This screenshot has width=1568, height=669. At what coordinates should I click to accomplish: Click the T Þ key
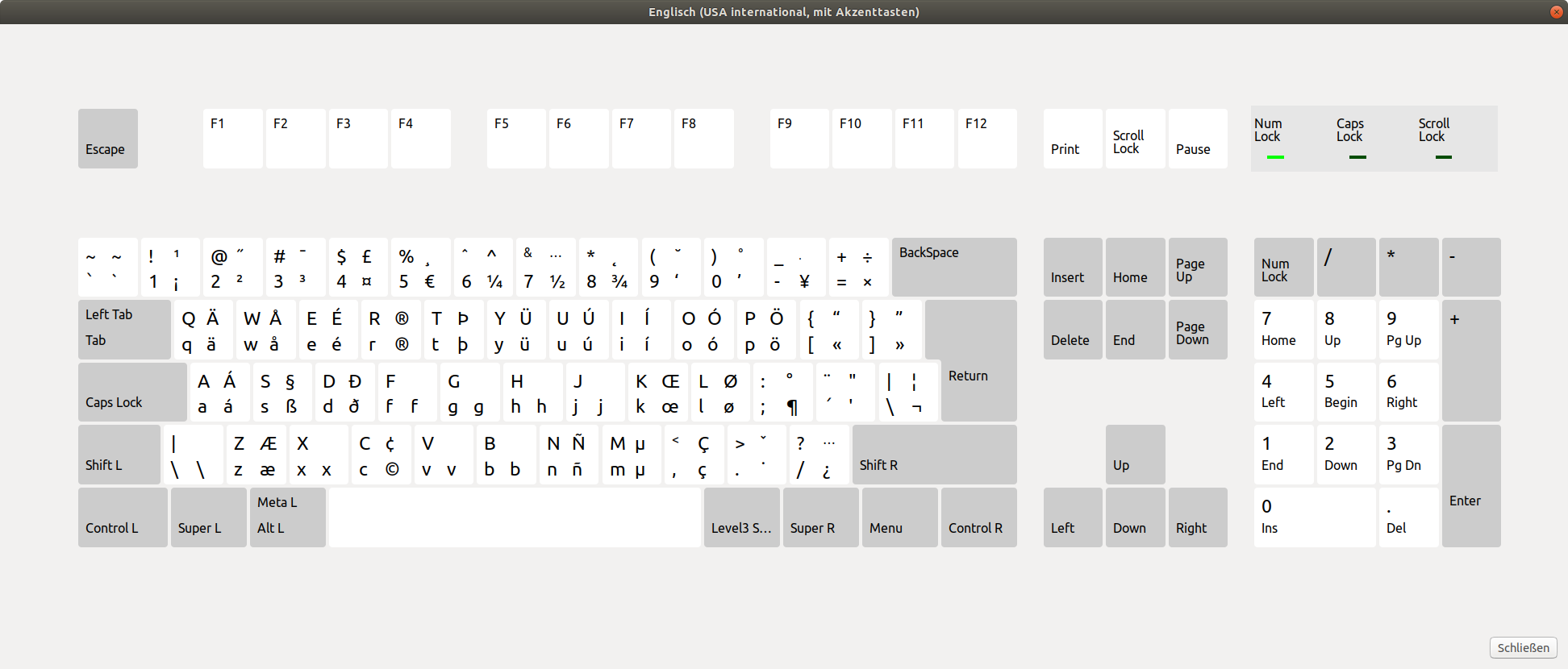click(x=453, y=330)
